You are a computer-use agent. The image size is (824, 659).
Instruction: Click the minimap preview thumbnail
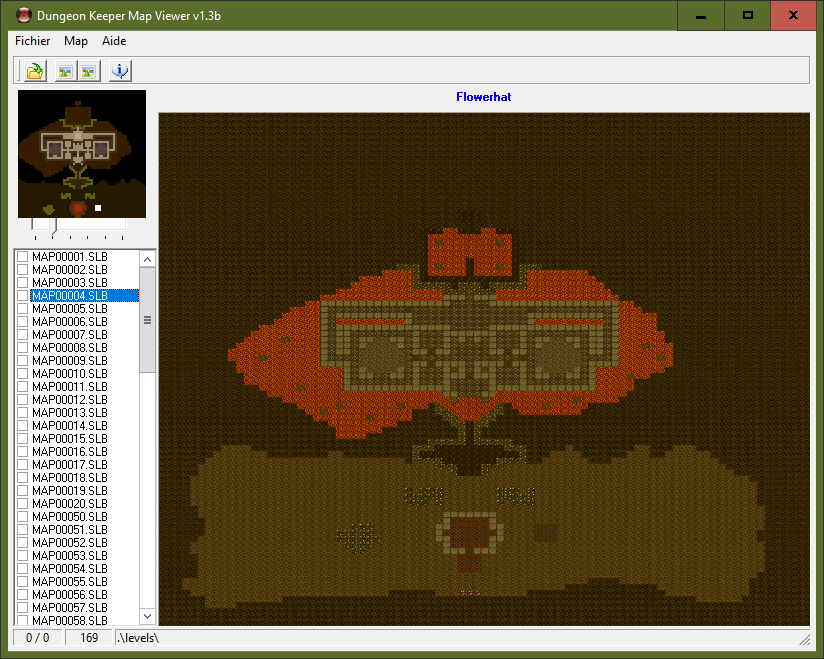(82, 153)
